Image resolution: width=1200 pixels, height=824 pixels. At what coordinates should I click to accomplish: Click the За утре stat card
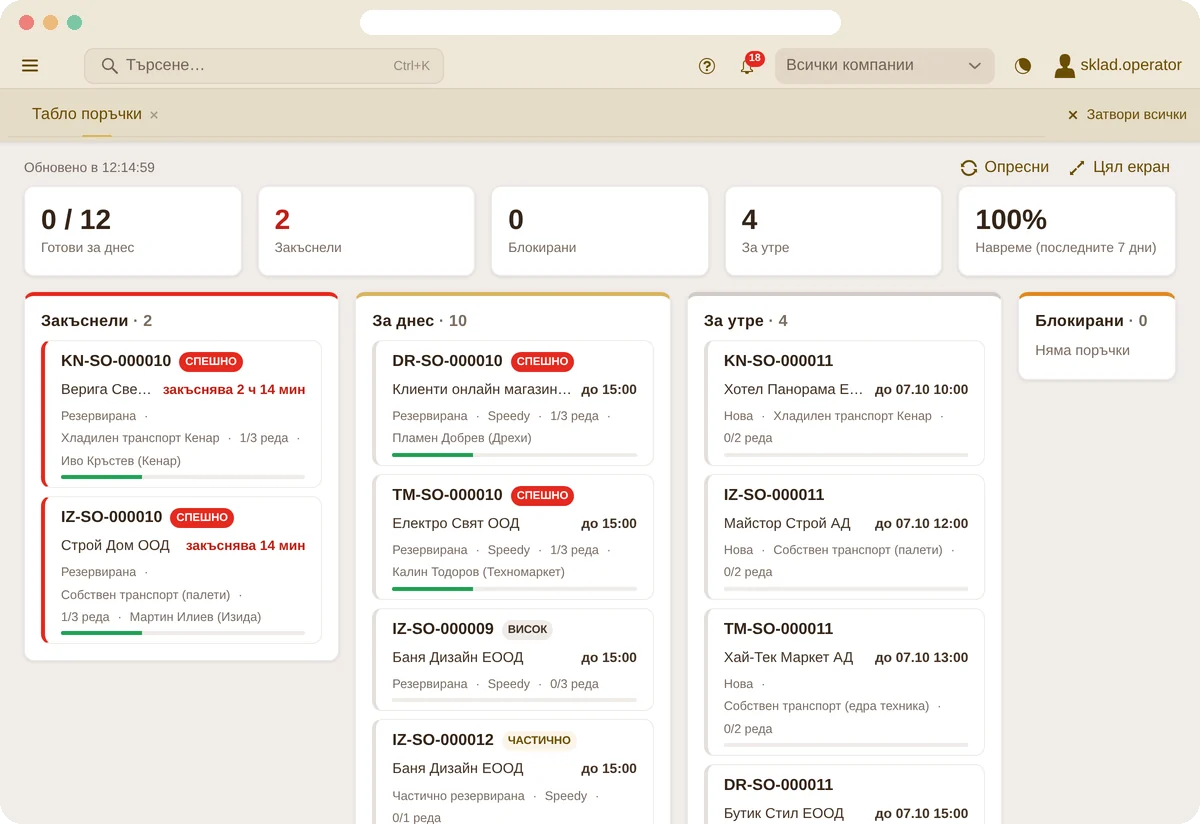pyautogui.click(x=833, y=231)
